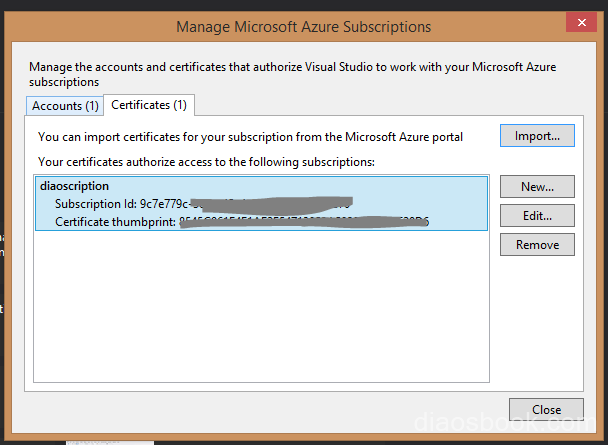608x445 pixels.
Task: Close the dialog with the red X
Action: click(x=581, y=22)
